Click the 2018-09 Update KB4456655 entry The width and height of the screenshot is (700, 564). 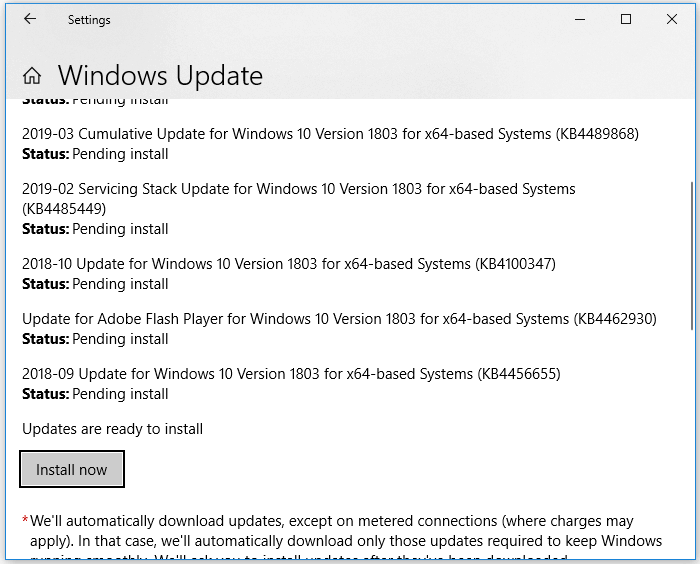[291, 374]
